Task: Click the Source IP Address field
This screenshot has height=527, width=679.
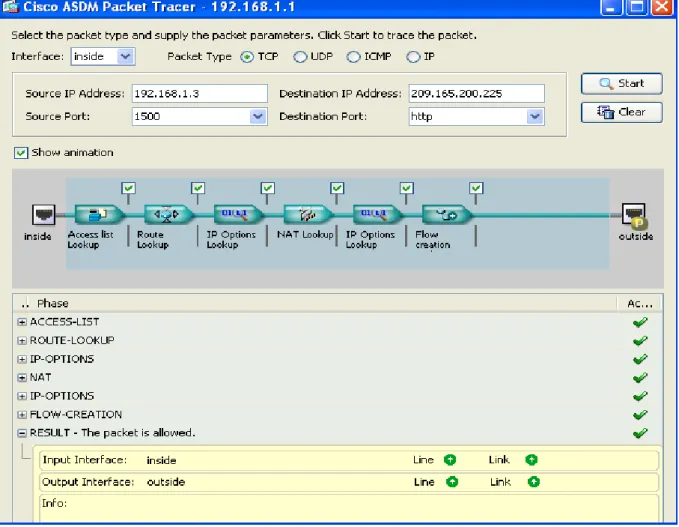Action: 200,94
